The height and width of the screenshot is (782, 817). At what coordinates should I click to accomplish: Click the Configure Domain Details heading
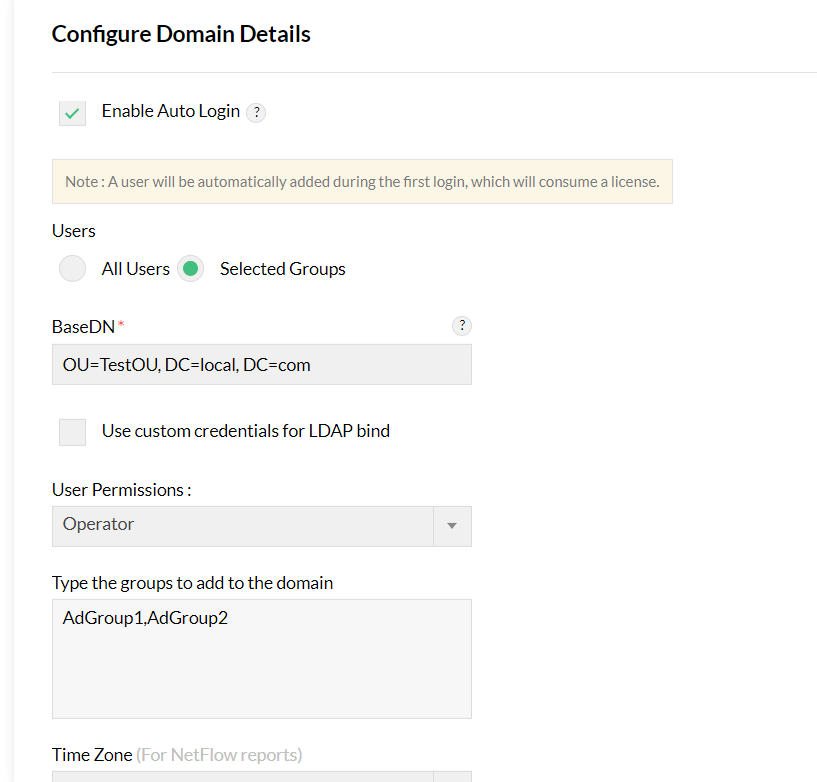pyautogui.click(x=181, y=34)
